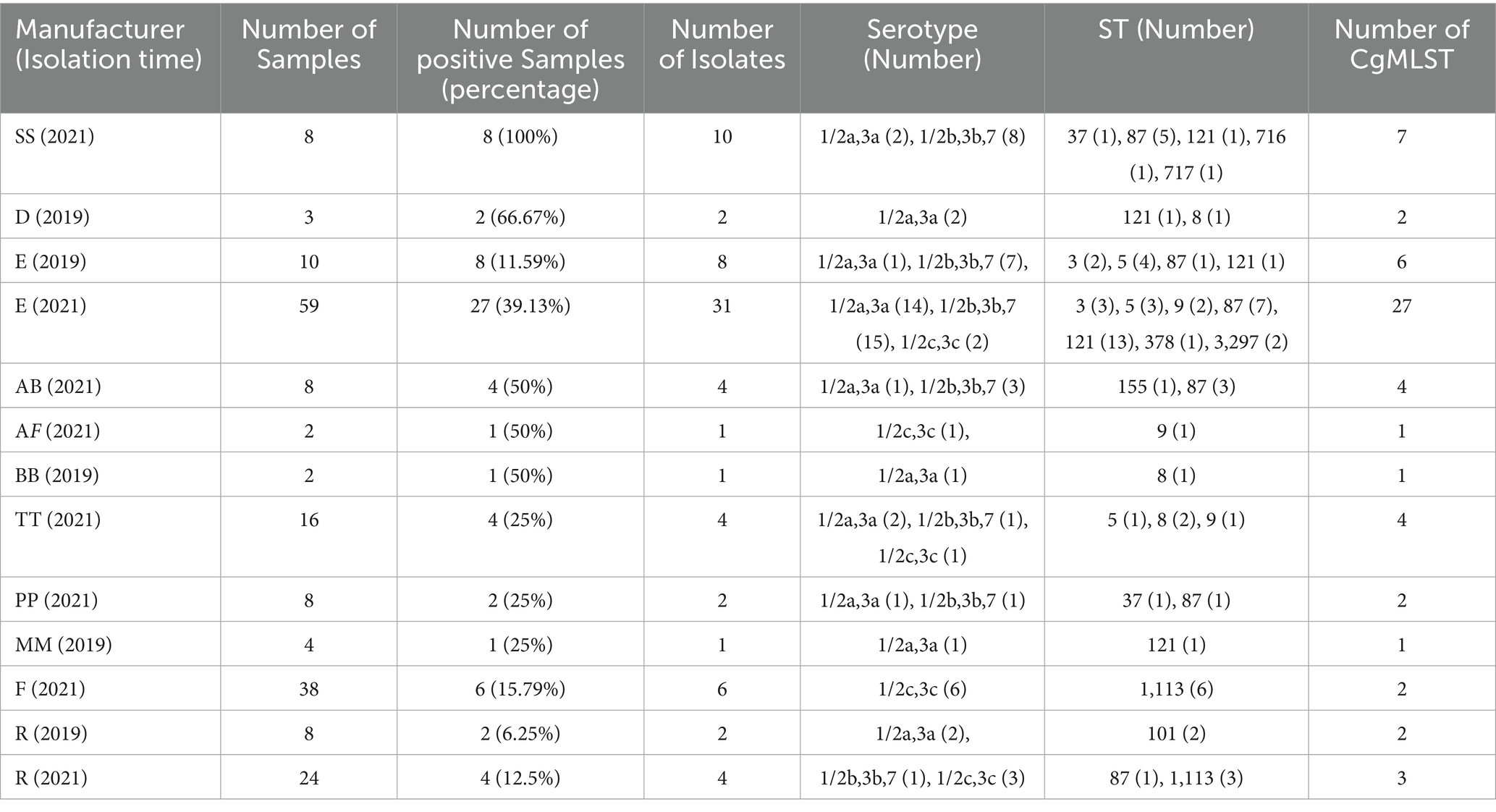
Task: Select the "6 (15.79%)" positive samples cell
Action: click(520, 689)
